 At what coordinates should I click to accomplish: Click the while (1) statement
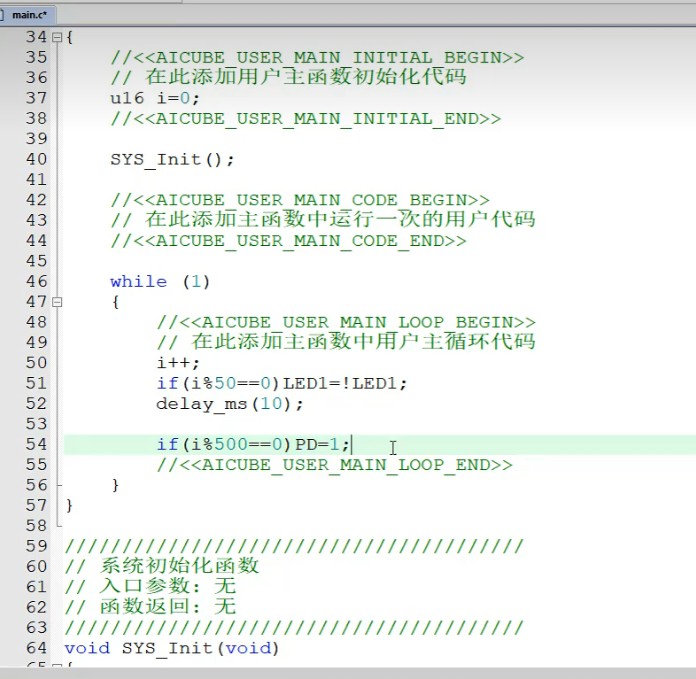[160, 281]
